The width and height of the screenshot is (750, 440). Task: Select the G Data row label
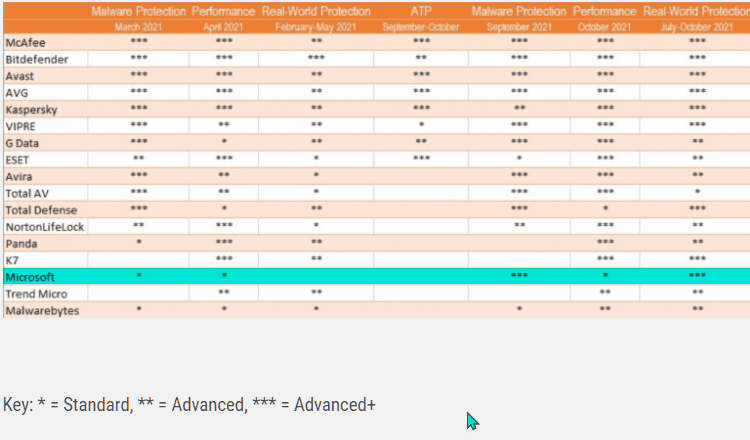[x=22, y=143]
